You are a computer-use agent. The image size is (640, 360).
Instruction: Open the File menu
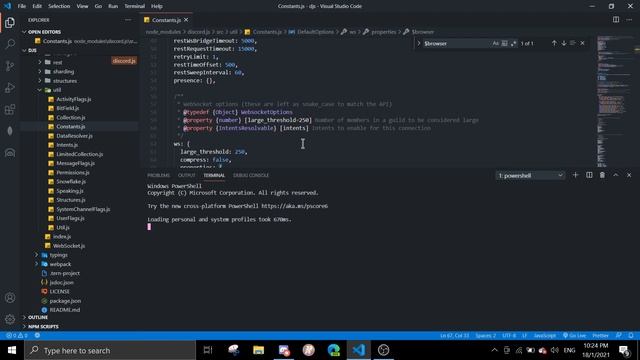tap(22, 6)
